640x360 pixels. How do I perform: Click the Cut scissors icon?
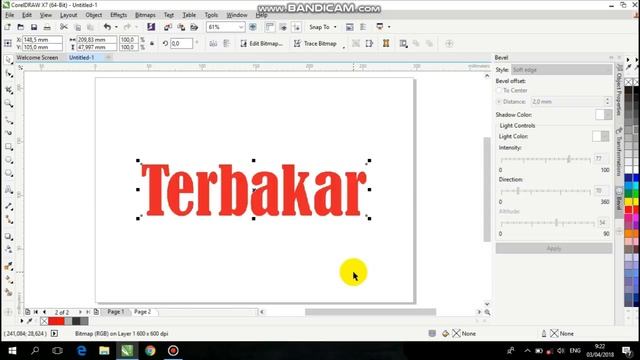(64, 27)
